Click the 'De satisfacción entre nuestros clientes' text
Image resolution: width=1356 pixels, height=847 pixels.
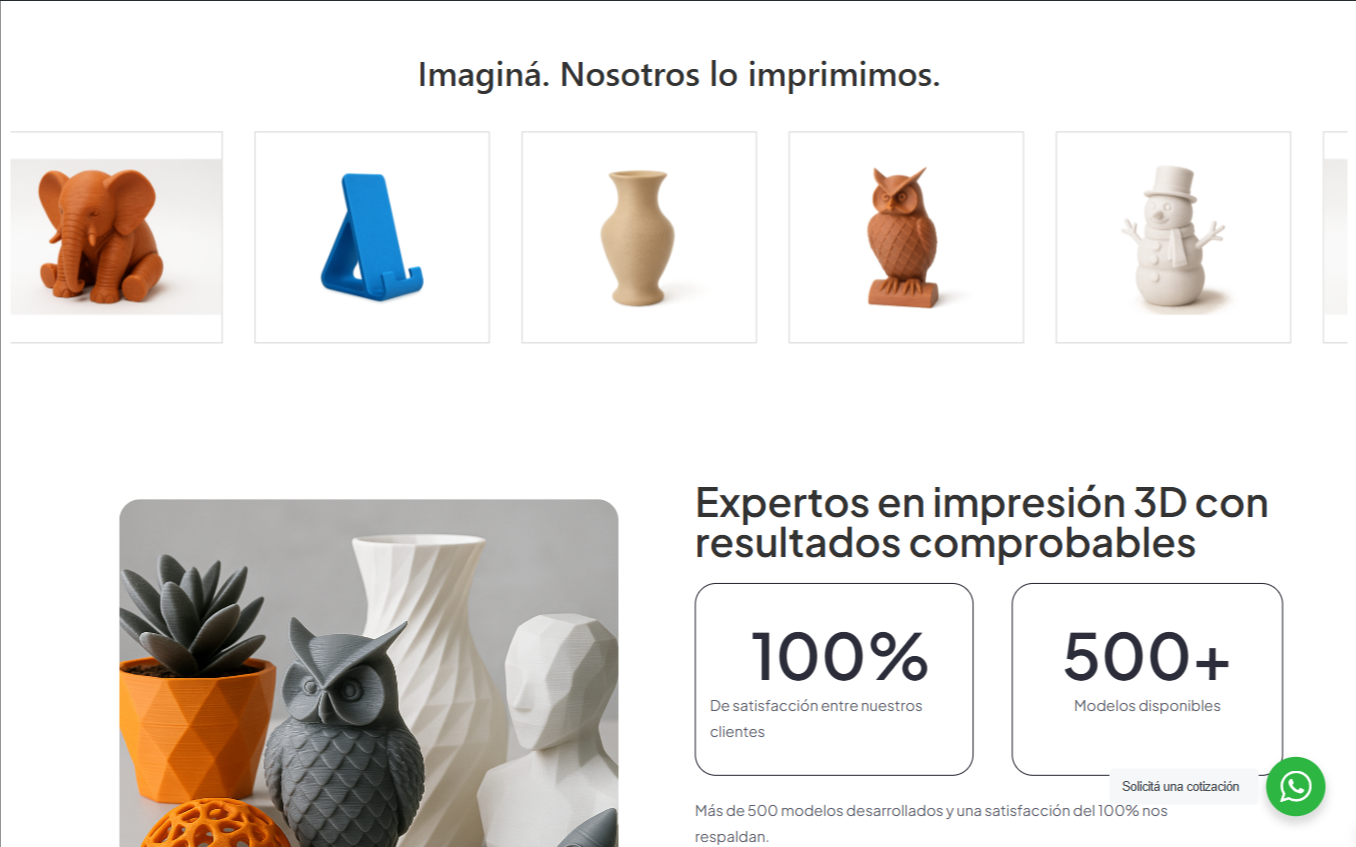click(816, 718)
